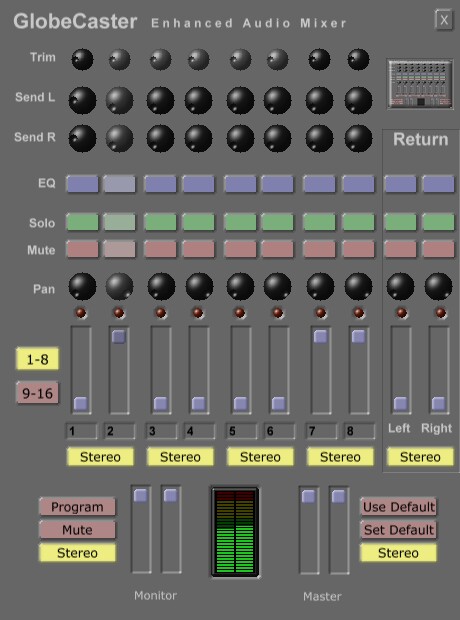Click the Pan knob for Return Left
Screen dimensions: 460x620
[x=400, y=286]
